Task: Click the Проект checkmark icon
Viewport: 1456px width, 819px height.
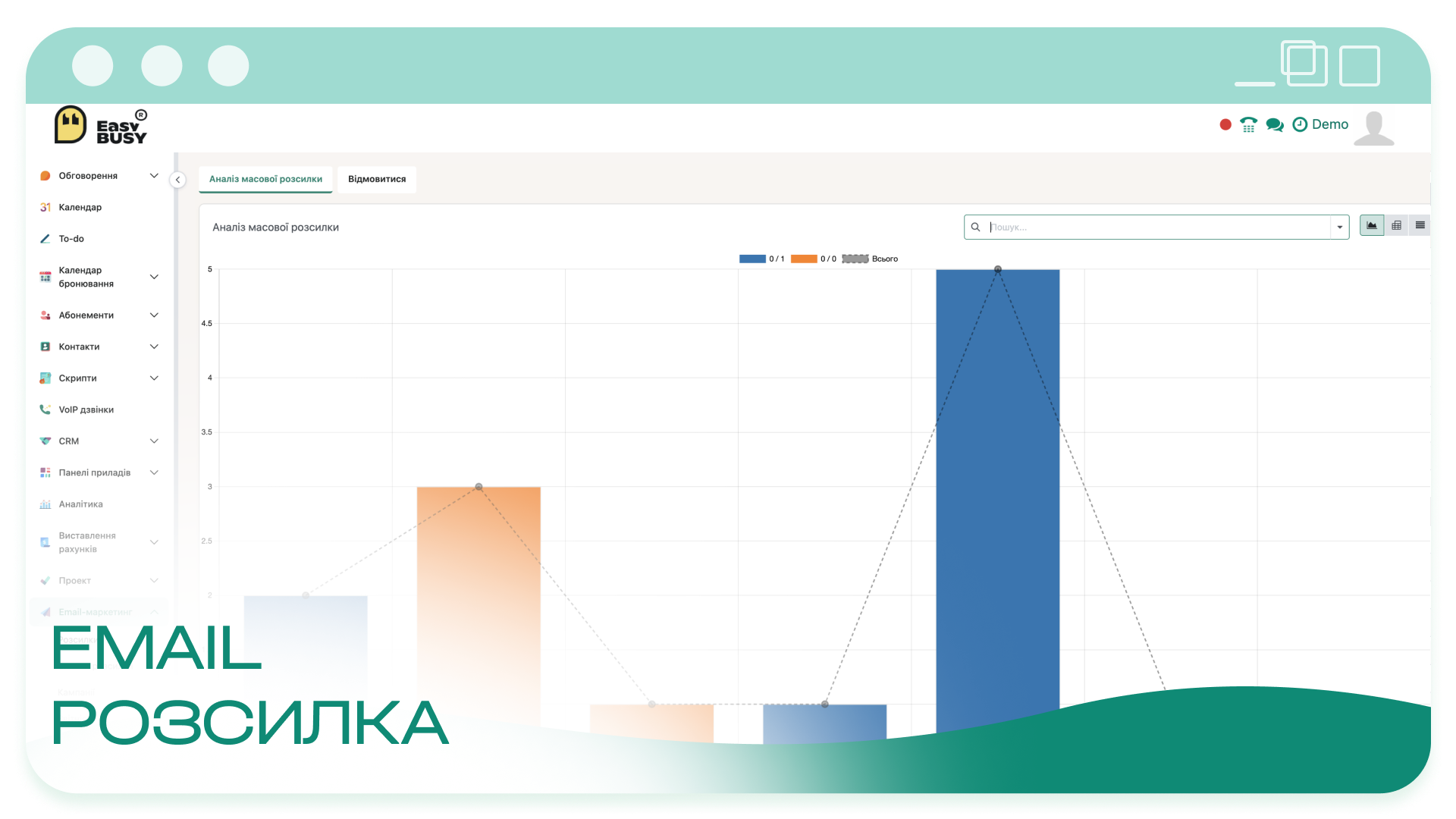Action: tap(45, 581)
